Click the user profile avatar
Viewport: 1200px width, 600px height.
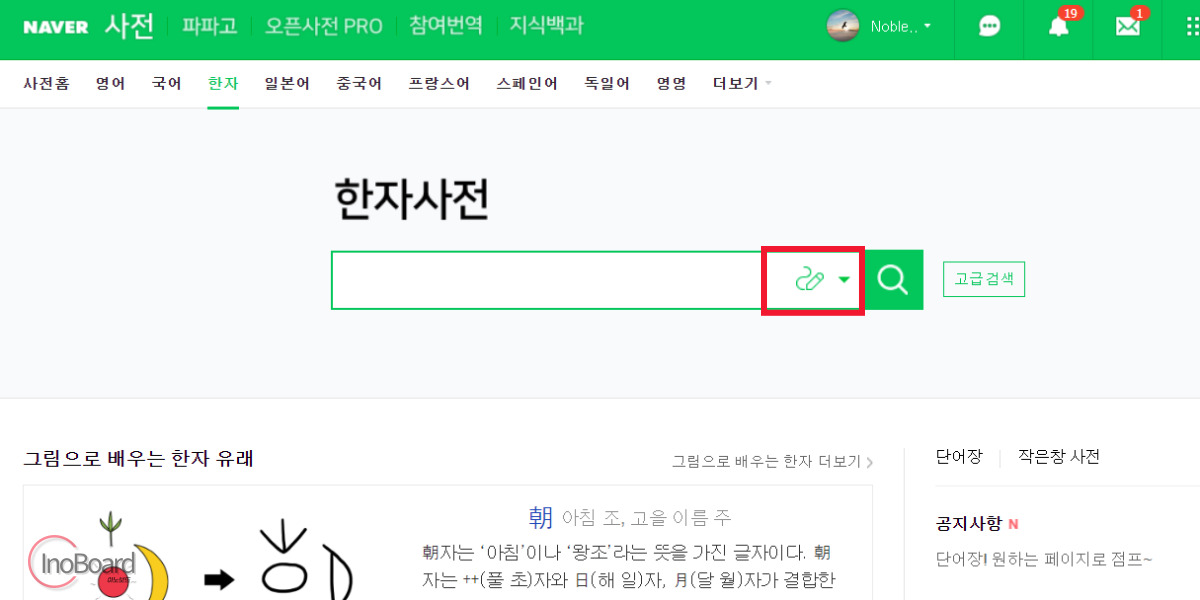(x=843, y=26)
